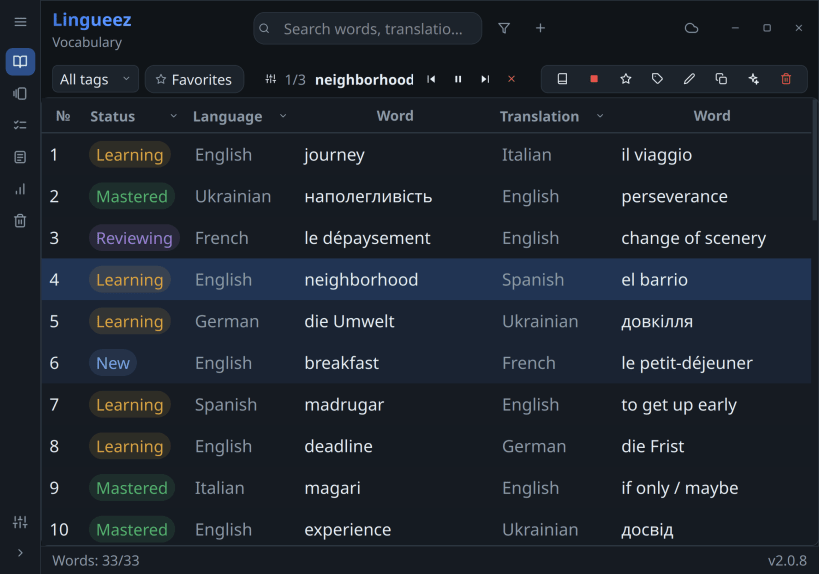Skip to previous word in playback
The width and height of the screenshot is (819, 574).
pyautogui.click(x=431, y=79)
